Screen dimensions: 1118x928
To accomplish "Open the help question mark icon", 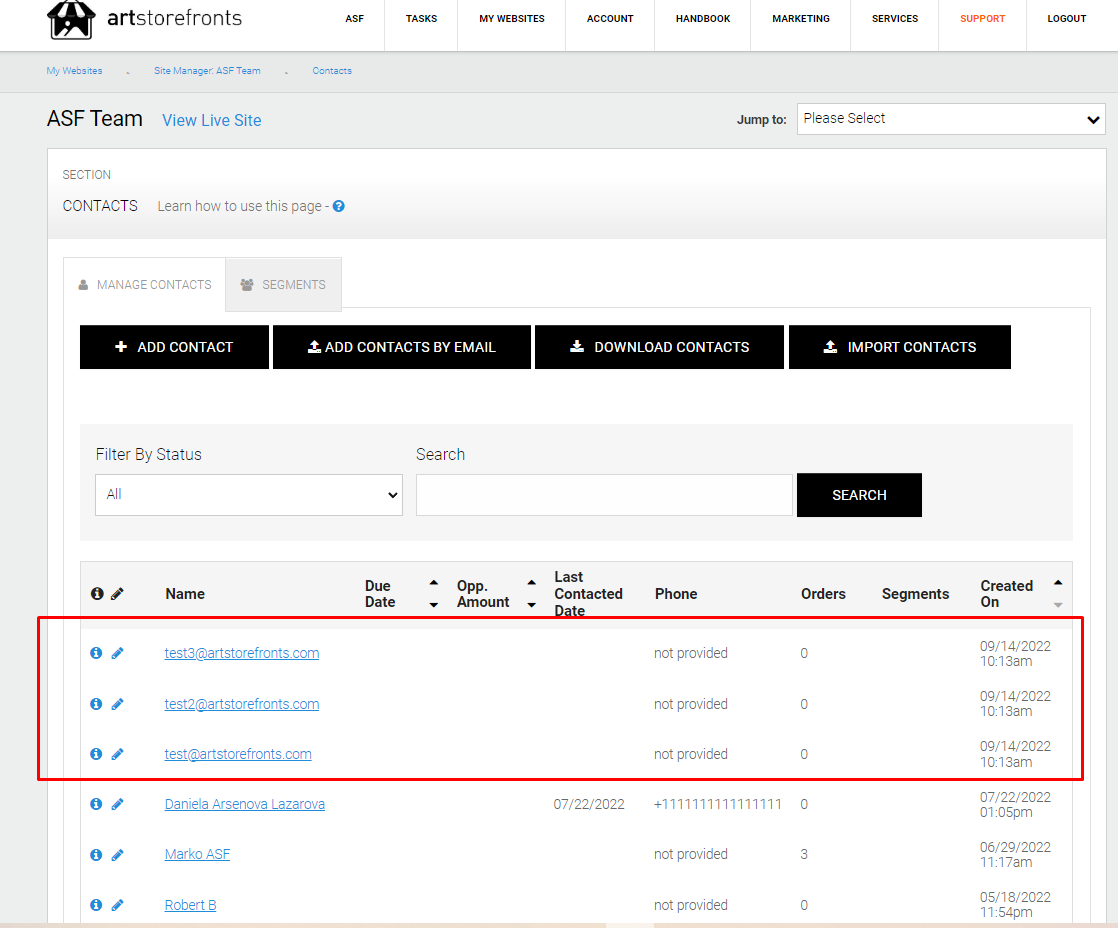I will click(339, 206).
